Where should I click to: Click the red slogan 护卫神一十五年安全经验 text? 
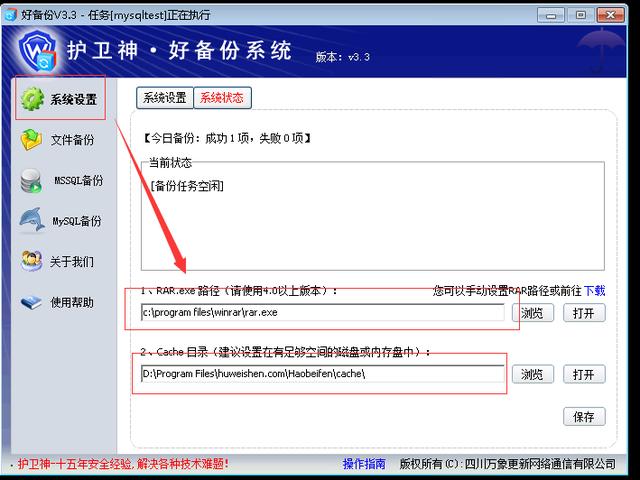point(122,464)
